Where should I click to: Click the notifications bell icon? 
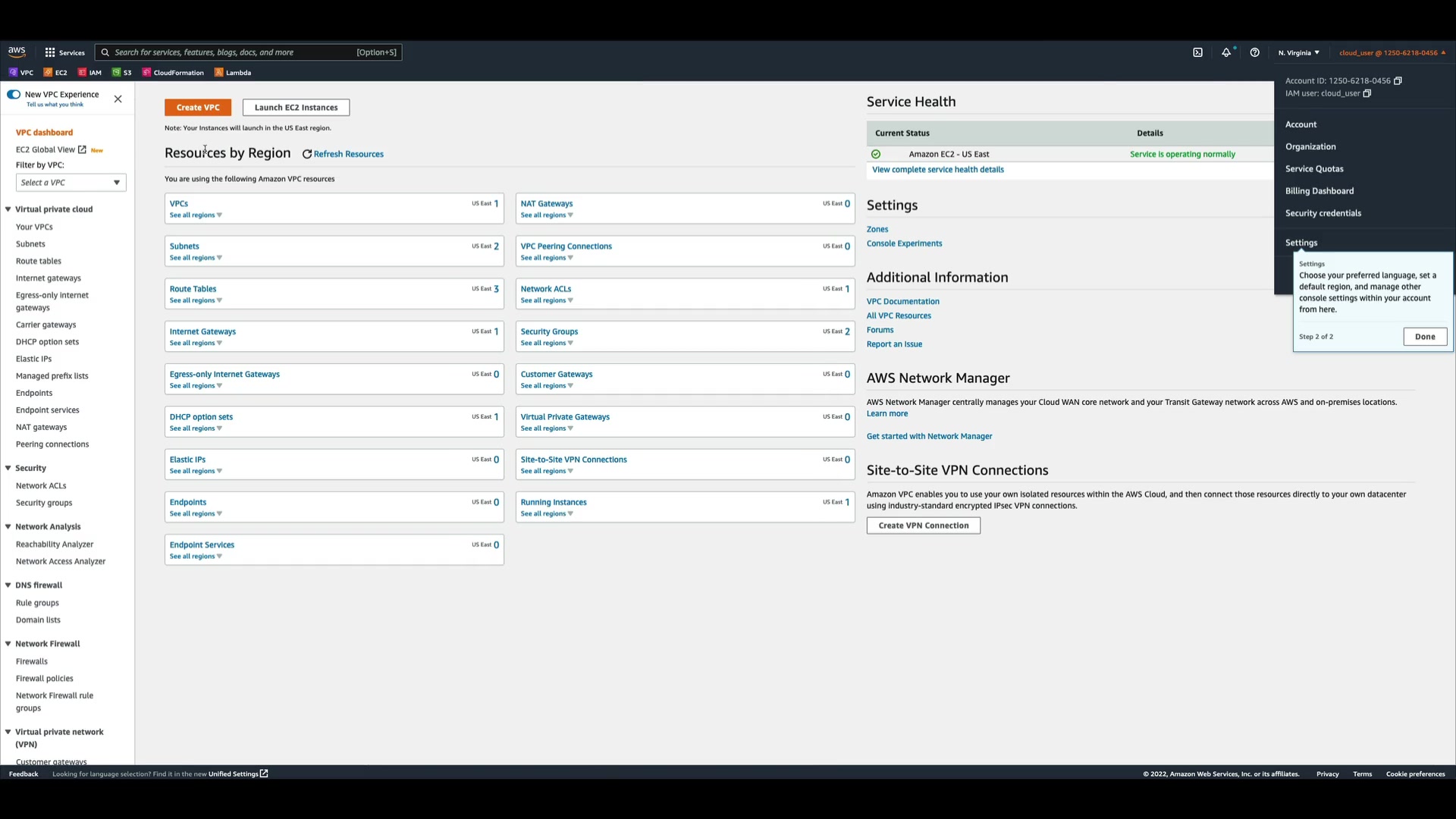click(1226, 52)
